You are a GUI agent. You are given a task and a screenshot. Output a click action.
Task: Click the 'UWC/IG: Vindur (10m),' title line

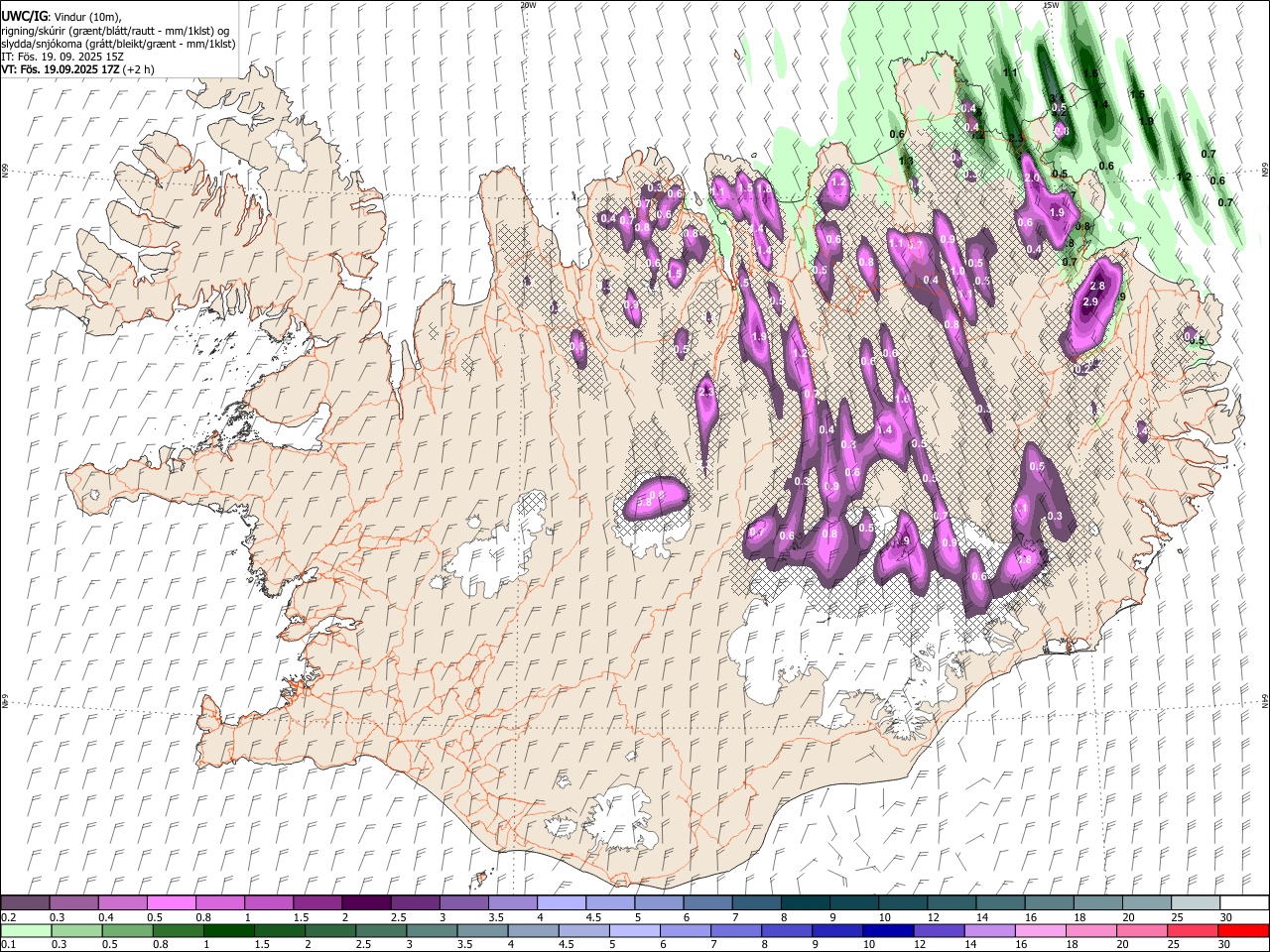[60, 17]
